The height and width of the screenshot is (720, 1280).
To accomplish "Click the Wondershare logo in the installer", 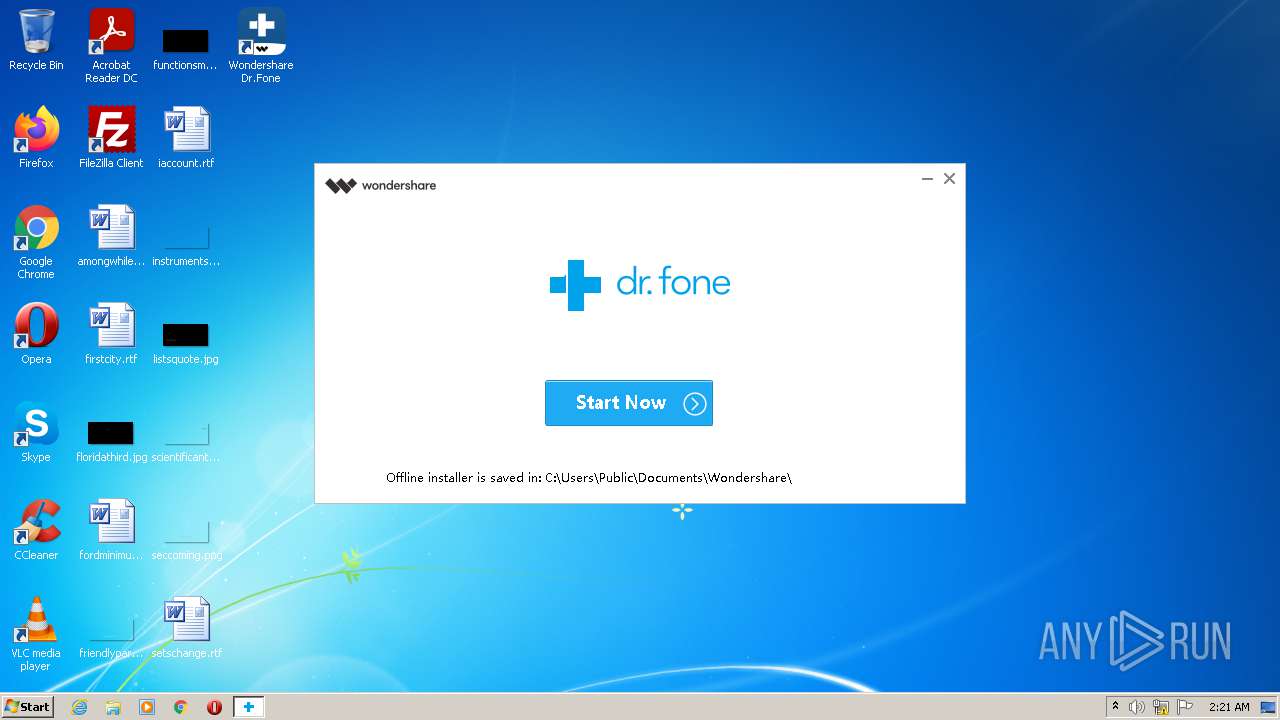I will [381, 185].
